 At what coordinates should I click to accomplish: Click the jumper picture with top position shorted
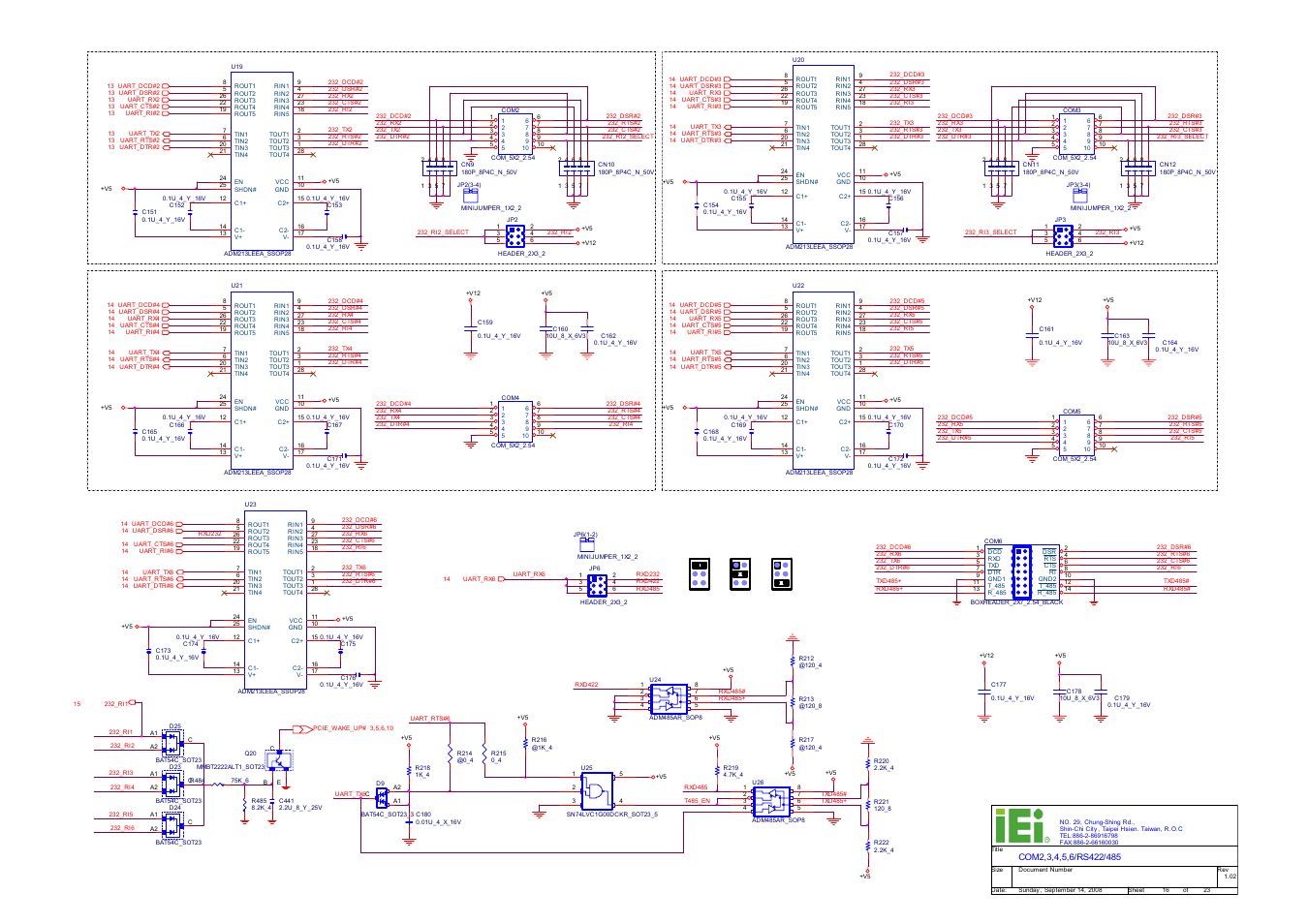click(700, 573)
